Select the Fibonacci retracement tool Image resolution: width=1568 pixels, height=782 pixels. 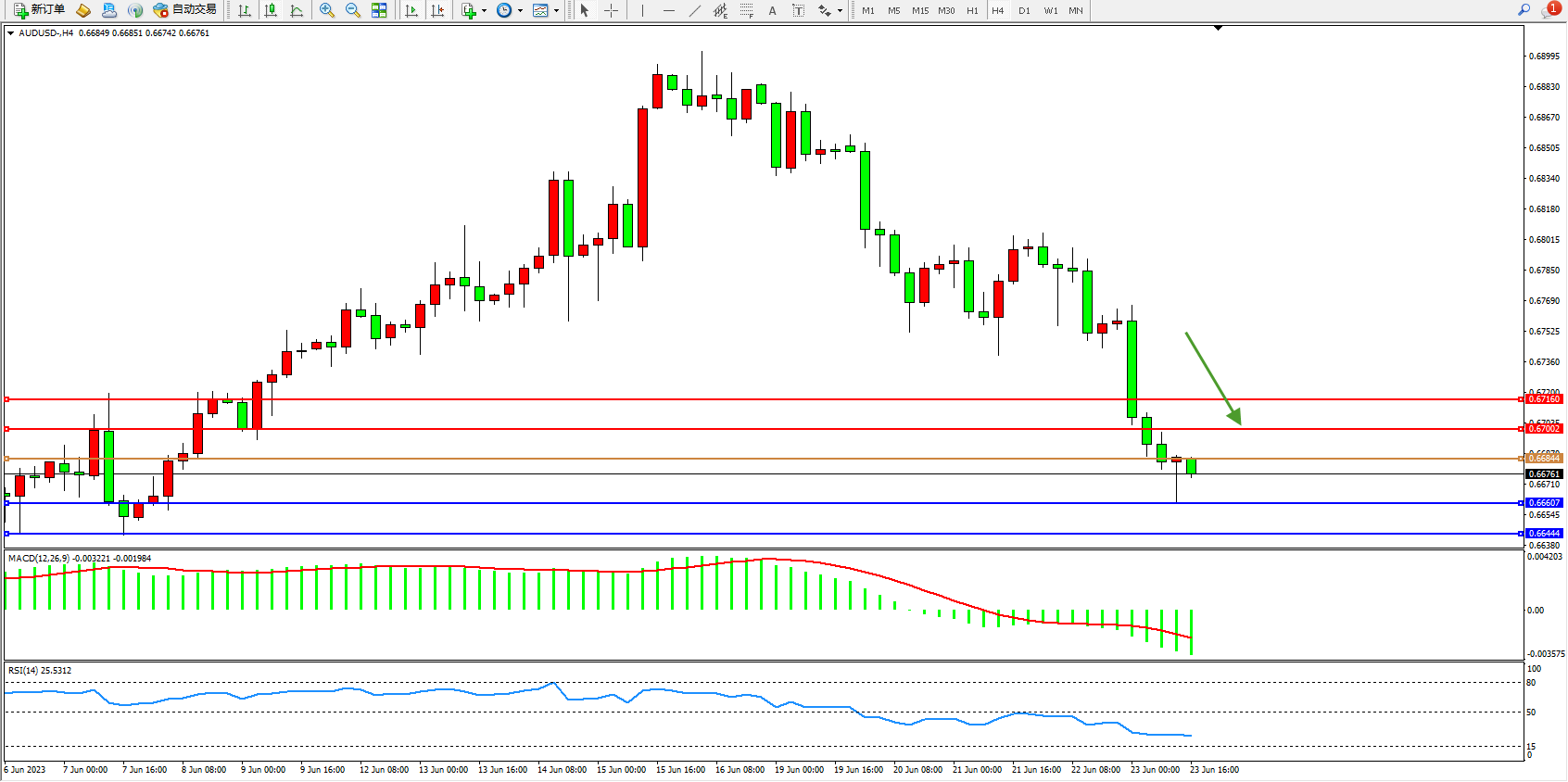[x=746, y=10]
